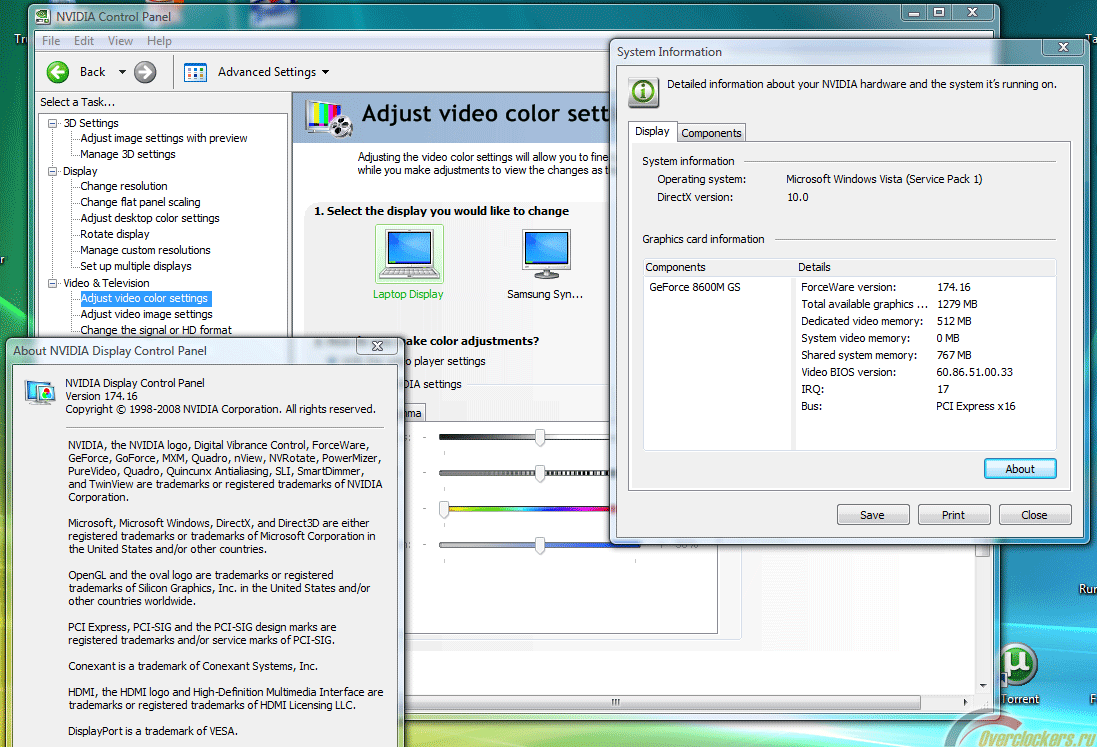The image size is (1097, 747).
Task: Select the Samsung Syn... monitor icon
Action: click(x=546, y=253)
